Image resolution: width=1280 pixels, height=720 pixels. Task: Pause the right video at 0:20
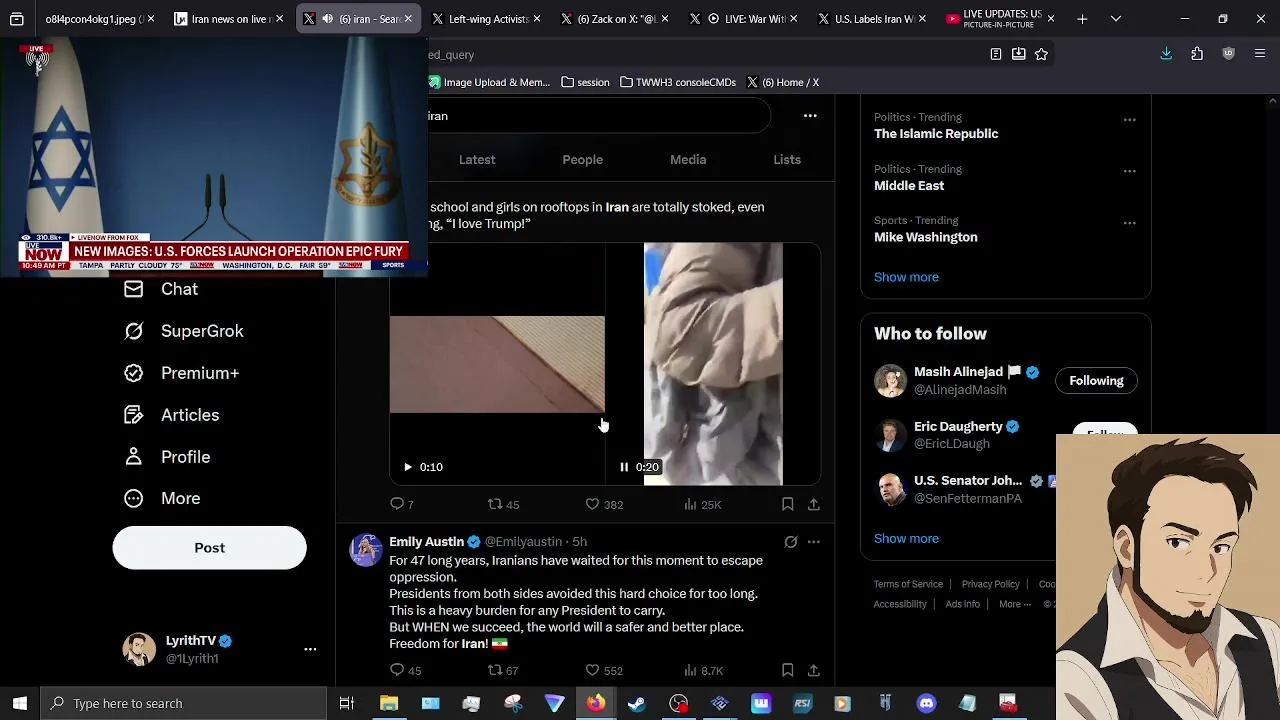[624, 467]
